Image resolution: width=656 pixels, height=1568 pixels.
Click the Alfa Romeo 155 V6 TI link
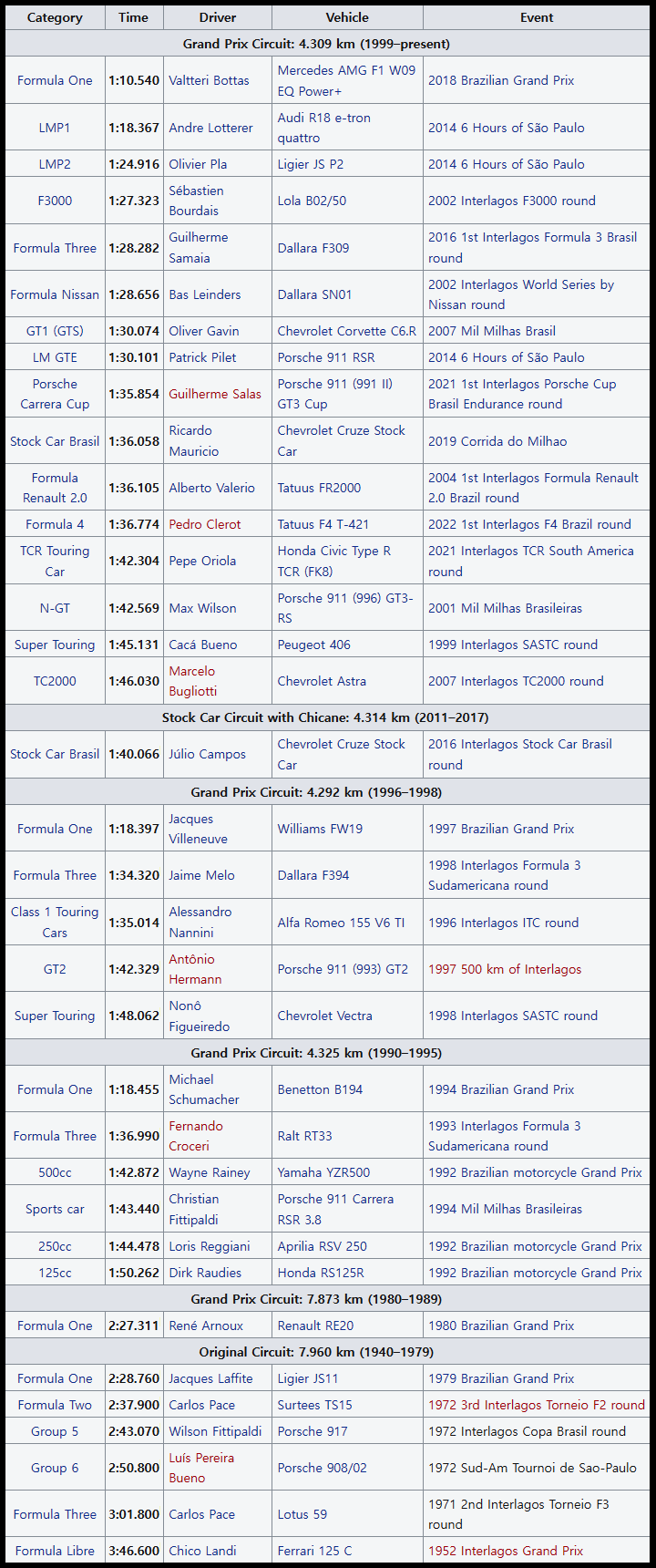click(341, 923)
